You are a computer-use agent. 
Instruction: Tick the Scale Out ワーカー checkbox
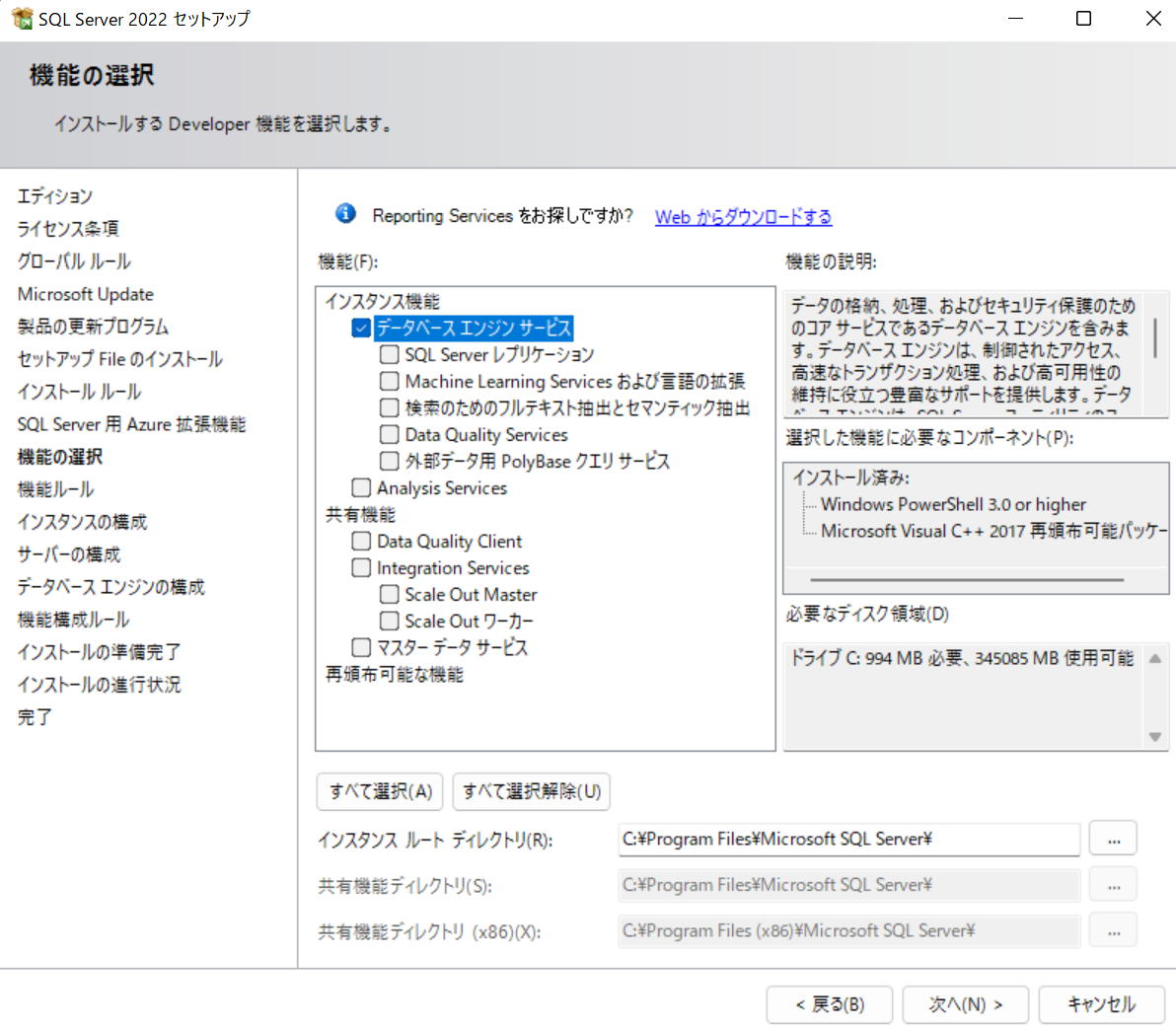click(390, 621)
